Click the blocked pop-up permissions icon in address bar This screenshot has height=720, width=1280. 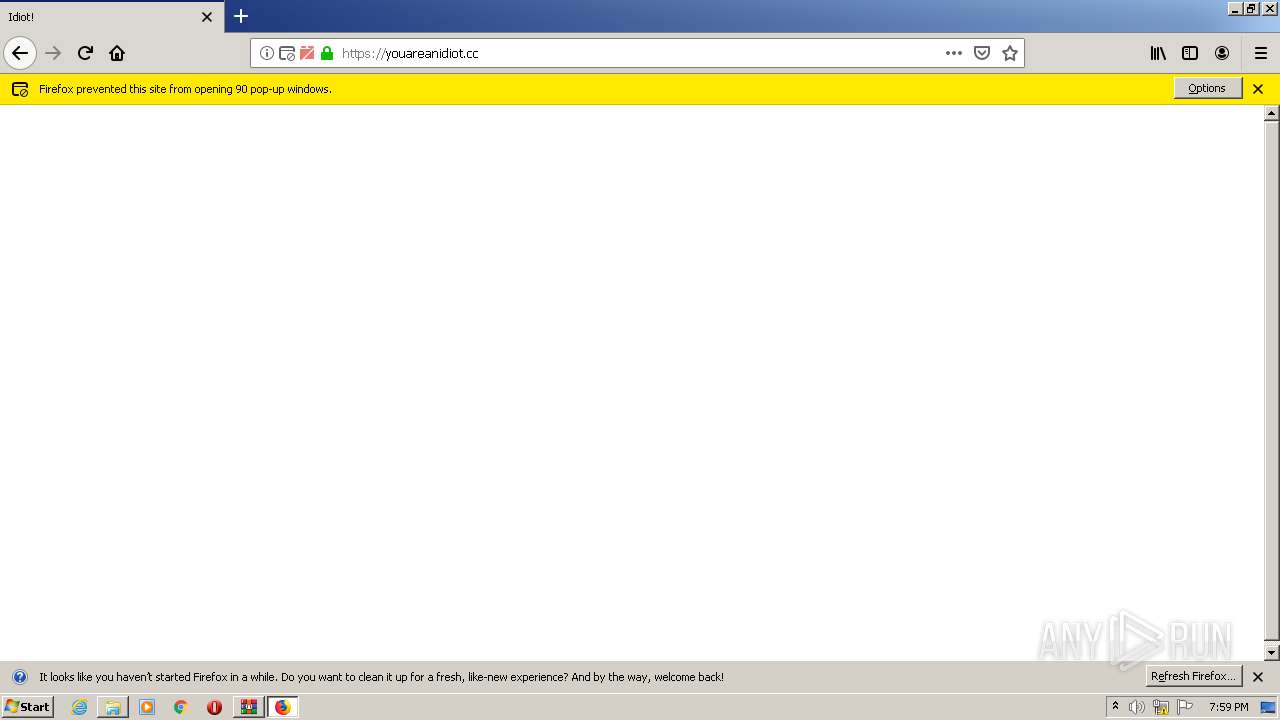(x=287, y=53)
